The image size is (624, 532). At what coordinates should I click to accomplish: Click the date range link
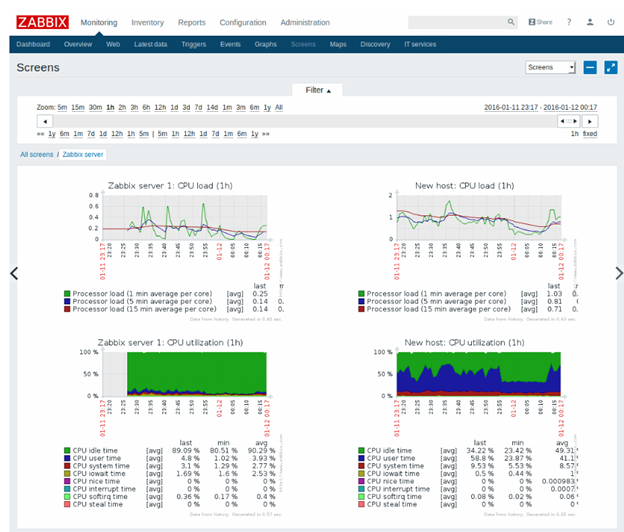pyautogui.click(x=540, y=107)
